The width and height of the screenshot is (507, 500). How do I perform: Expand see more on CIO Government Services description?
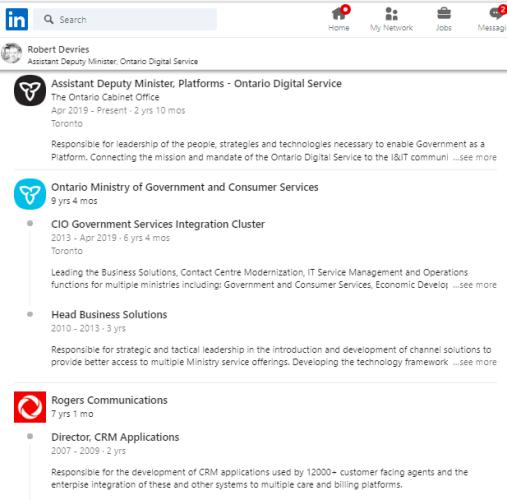pyautogui.click(x=475, y=285)
